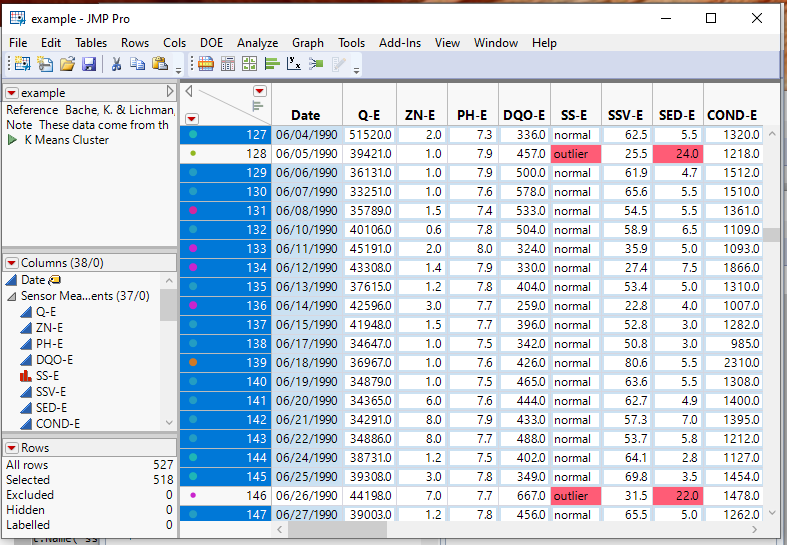Open Fit Y by X toolbar icon
This screenshot has width=787, height=545.
click(293, 64)
